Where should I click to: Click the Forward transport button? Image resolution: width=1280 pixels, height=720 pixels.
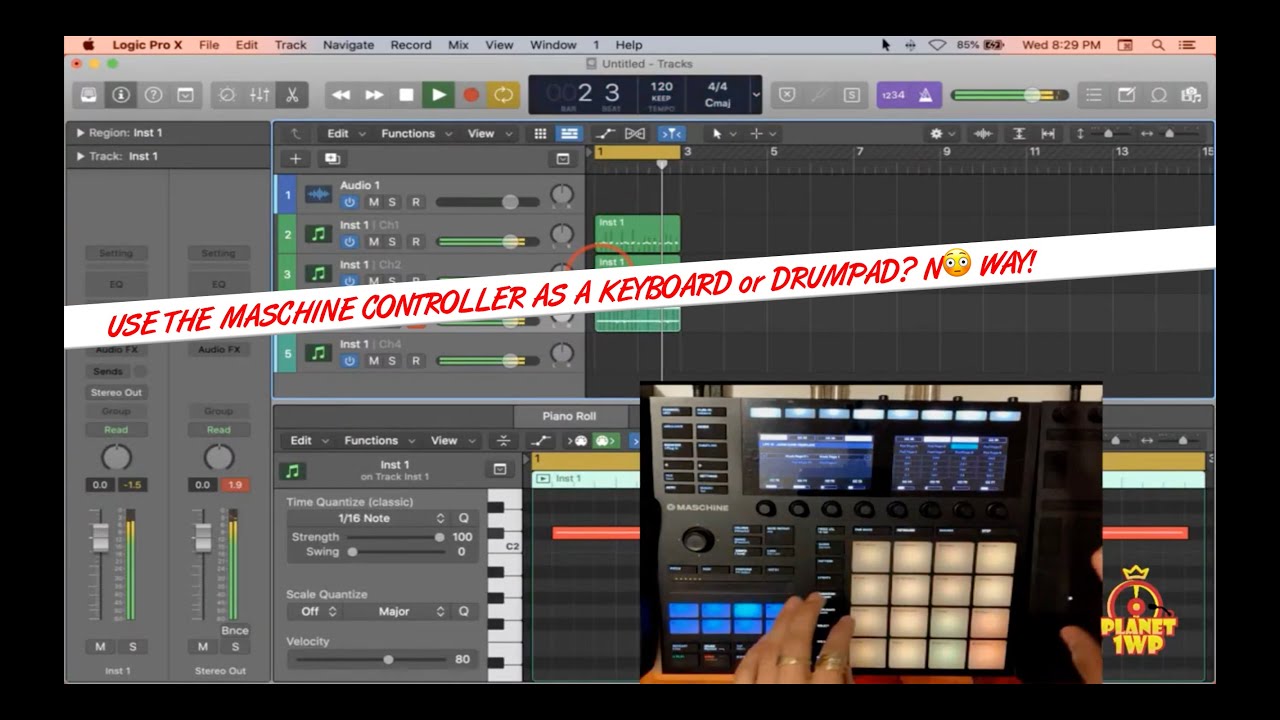pyautogui.click(x=374, y=95)
